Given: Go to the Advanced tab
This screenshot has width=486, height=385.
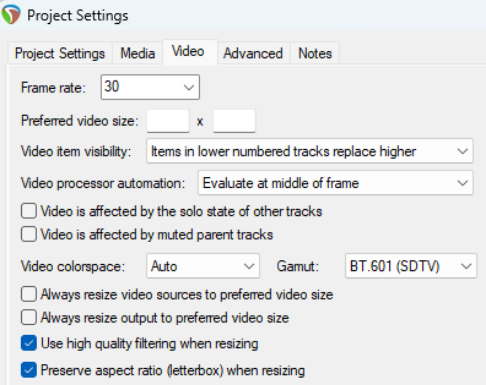Looking at the screenshot, I should pos(253,53).
